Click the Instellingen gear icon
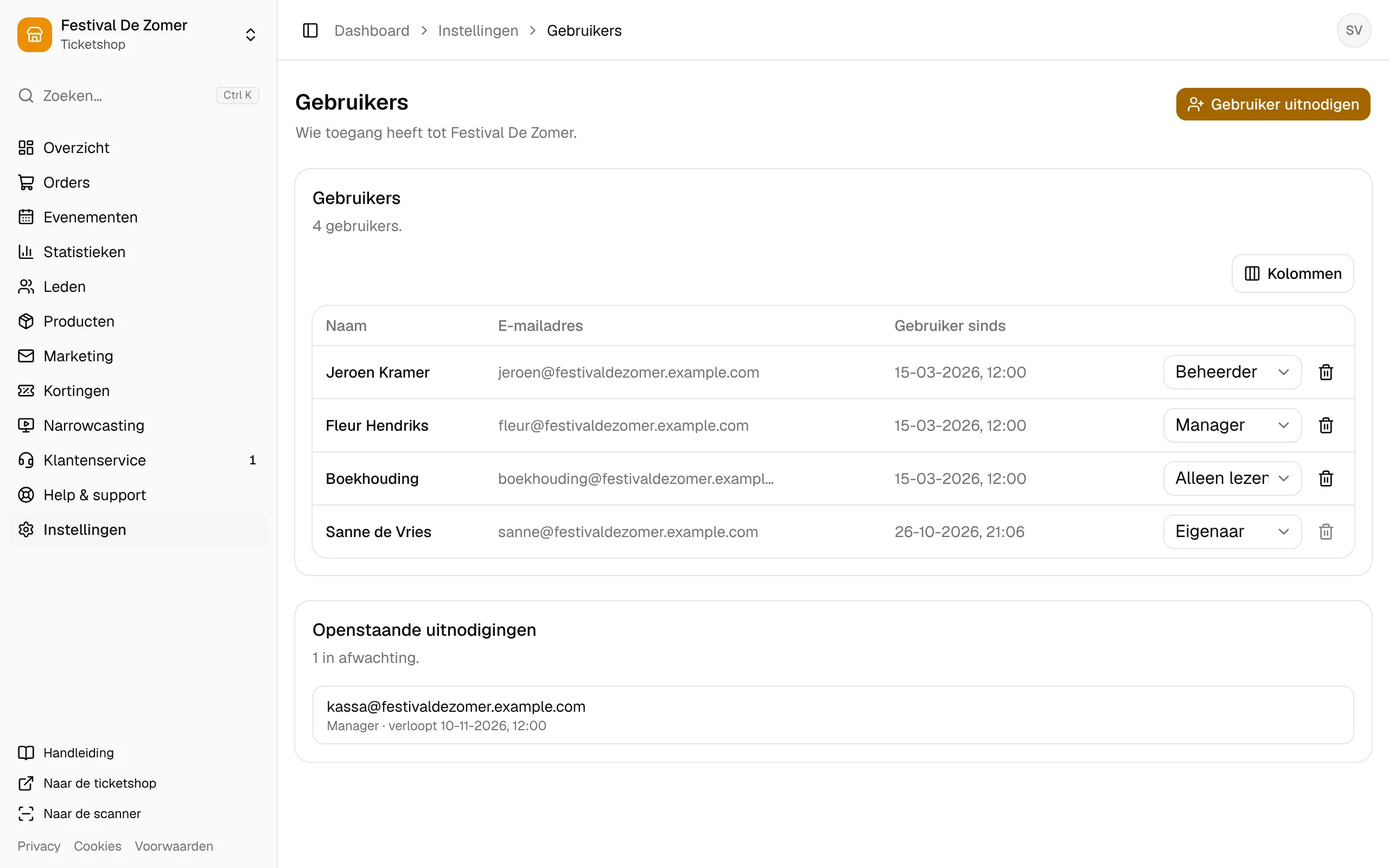Image resolution: width=1389 pixels, height=868 pixels. [26, 530]
